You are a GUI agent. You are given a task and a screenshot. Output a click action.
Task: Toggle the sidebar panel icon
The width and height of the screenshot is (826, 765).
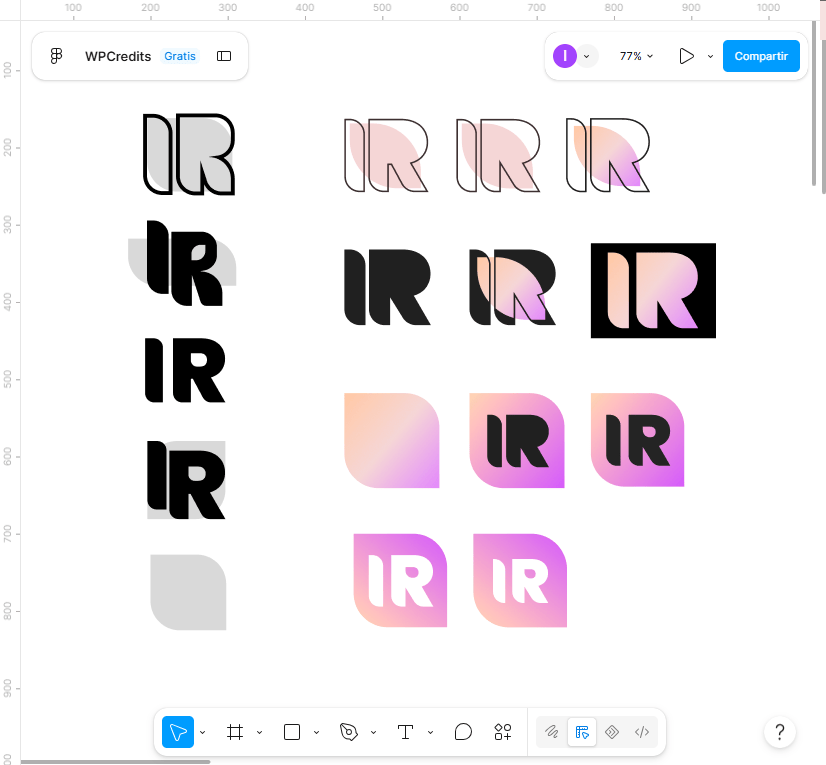pos(224,56)
